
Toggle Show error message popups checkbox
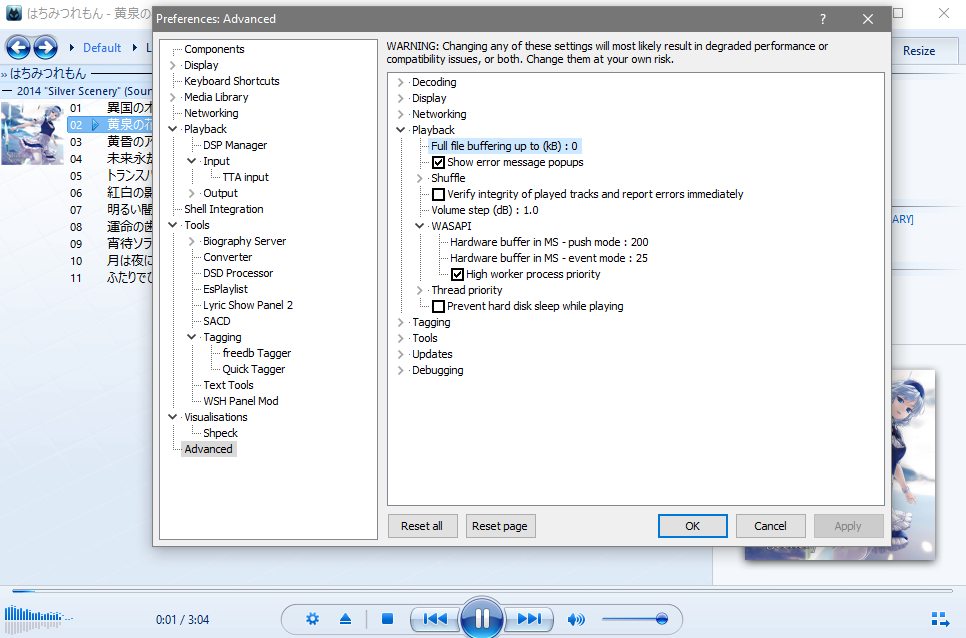point(438,163)
